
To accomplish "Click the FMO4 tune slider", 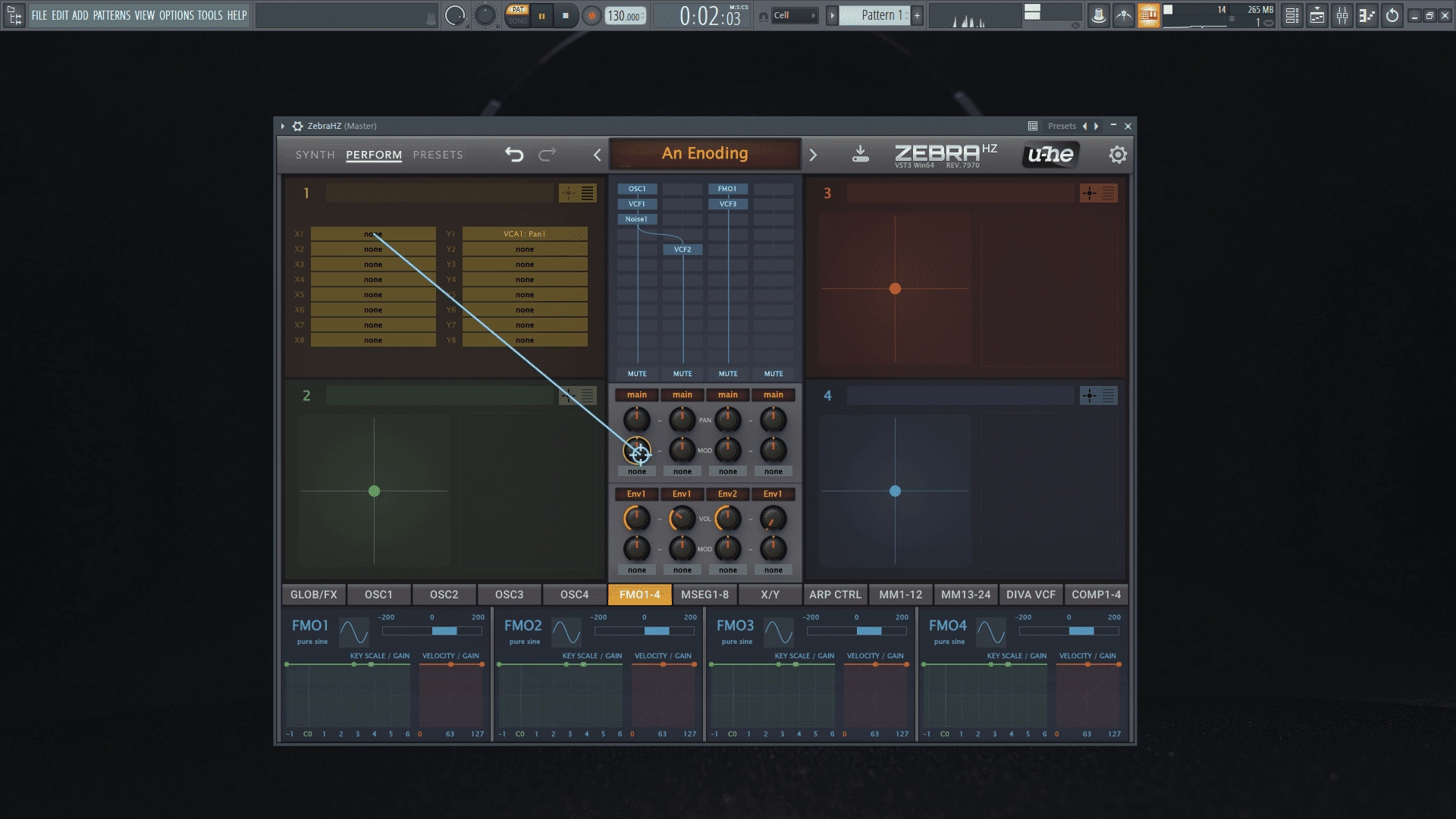I will (x=1069, y=631).
